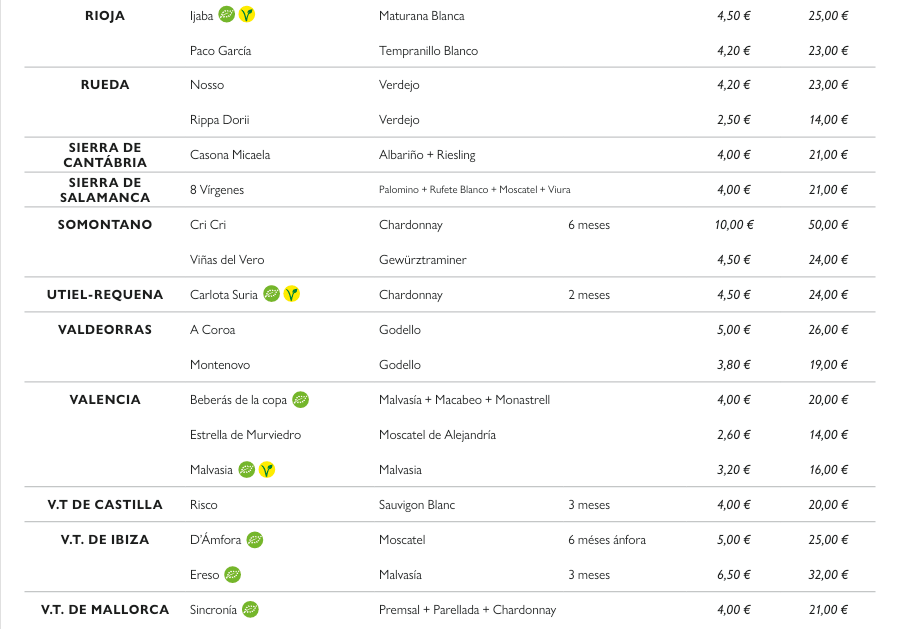This screenshot has height=629, width=900.
Task: Select the V.T. DE IBIZA region heading
Action: tap(105, 540)
